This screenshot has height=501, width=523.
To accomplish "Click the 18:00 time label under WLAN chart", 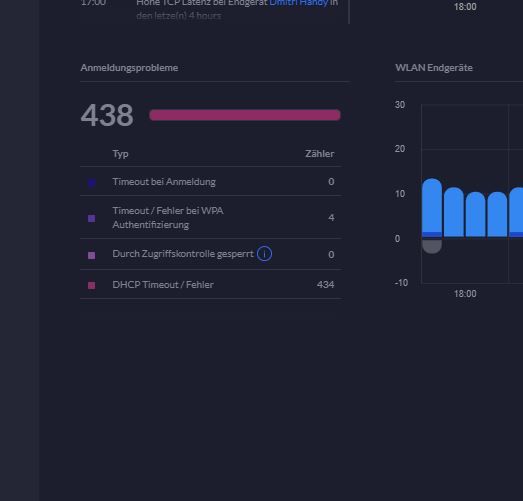I will click(465, 294).
